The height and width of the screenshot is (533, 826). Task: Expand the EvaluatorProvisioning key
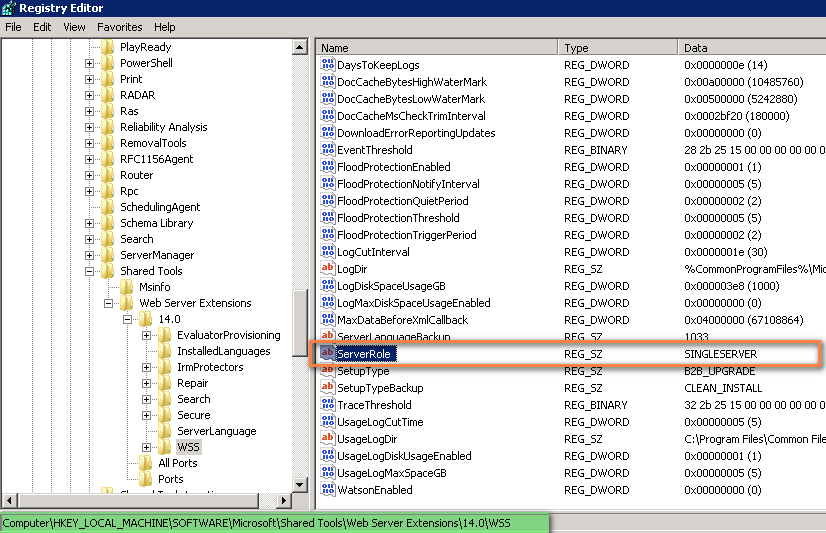point(146,335)
